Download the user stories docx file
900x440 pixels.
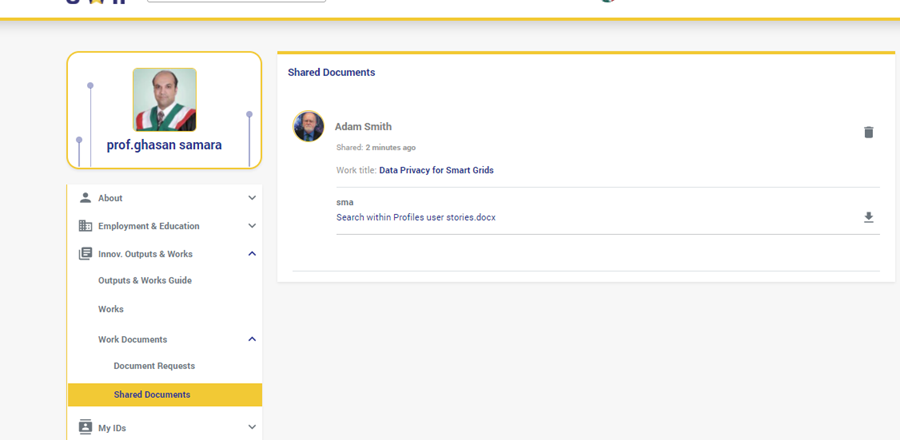coord(868,217)
